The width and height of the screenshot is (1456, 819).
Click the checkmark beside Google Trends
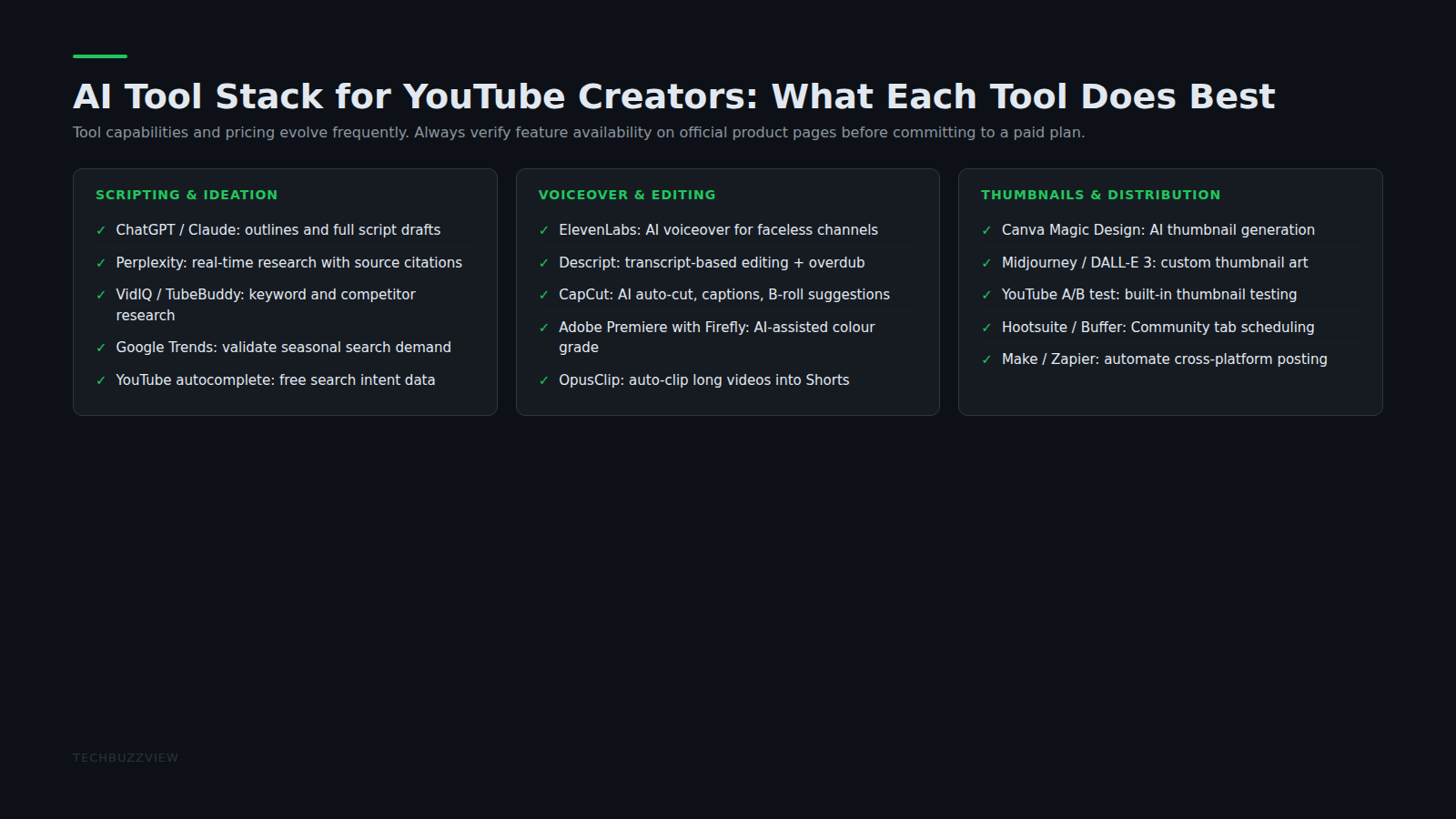point(101,349)
